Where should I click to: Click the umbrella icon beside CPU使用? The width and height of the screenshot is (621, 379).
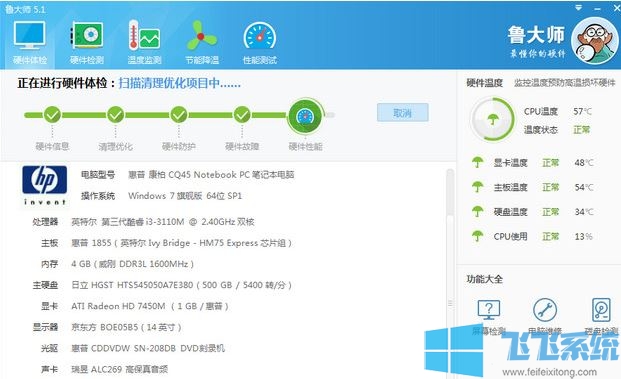click(478, 236)
